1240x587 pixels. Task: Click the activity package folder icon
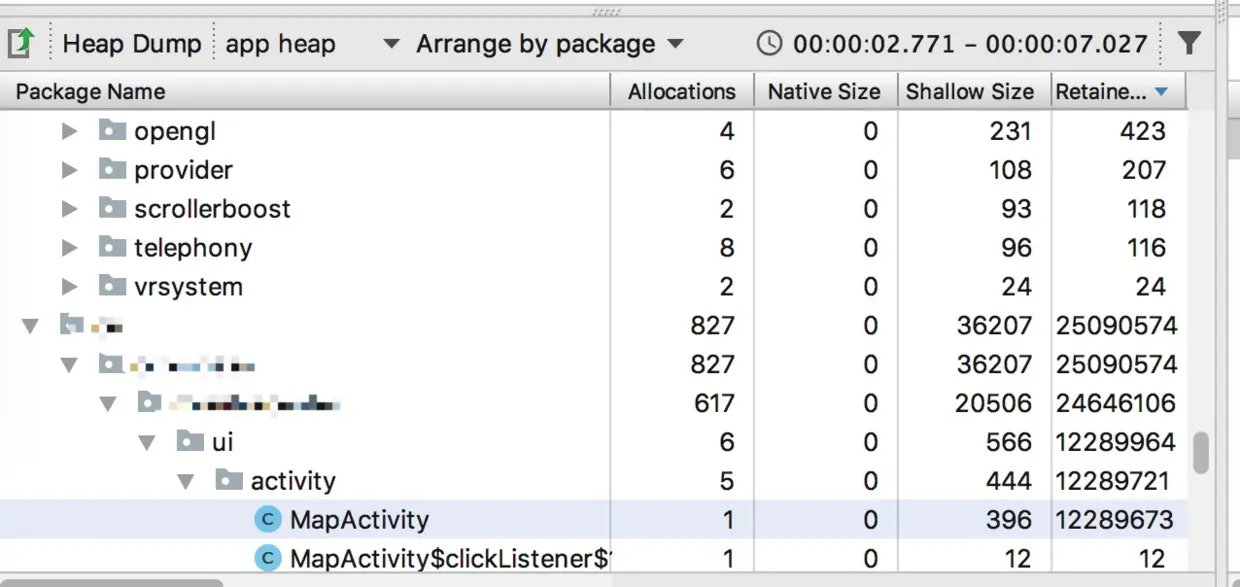(x=229, y=481)
